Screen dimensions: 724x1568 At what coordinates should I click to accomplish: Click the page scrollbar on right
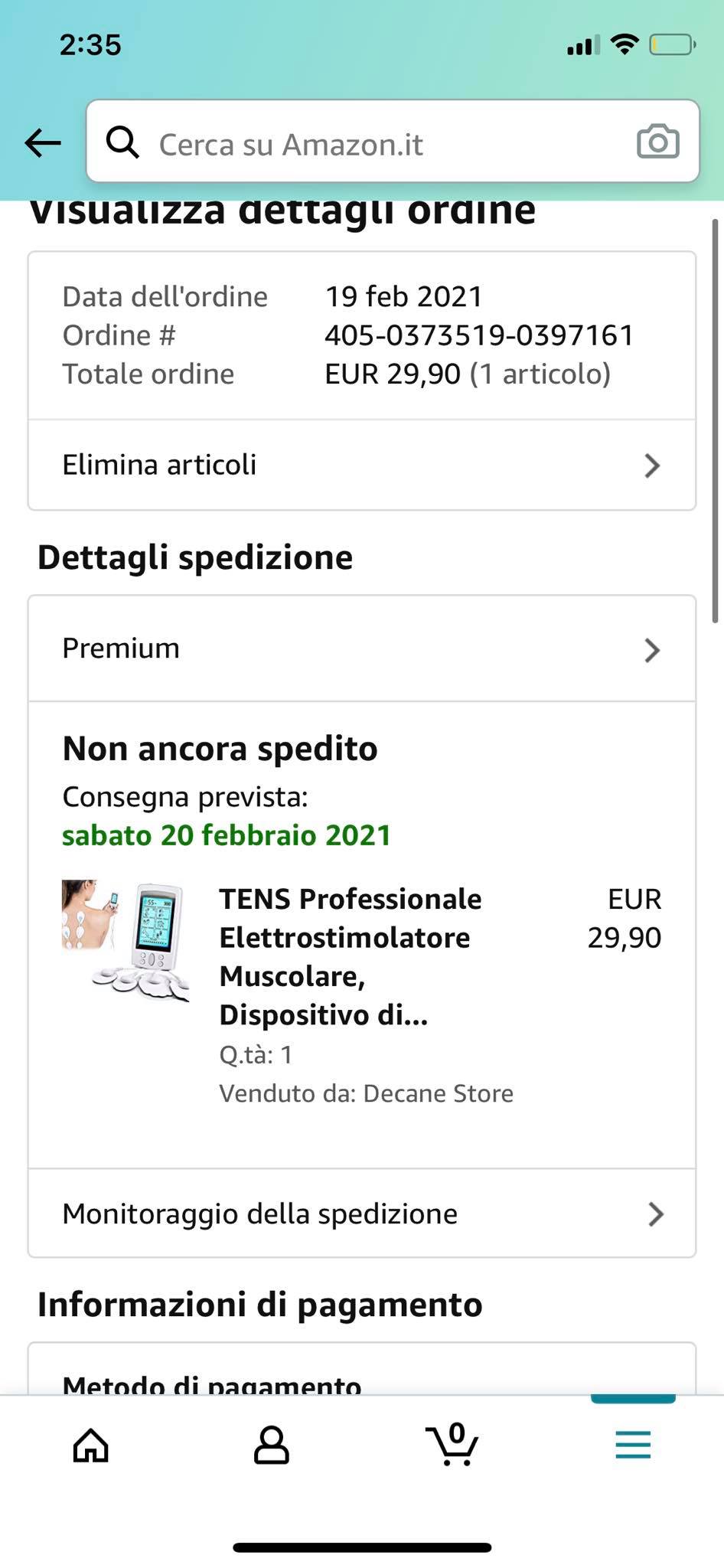716,421
